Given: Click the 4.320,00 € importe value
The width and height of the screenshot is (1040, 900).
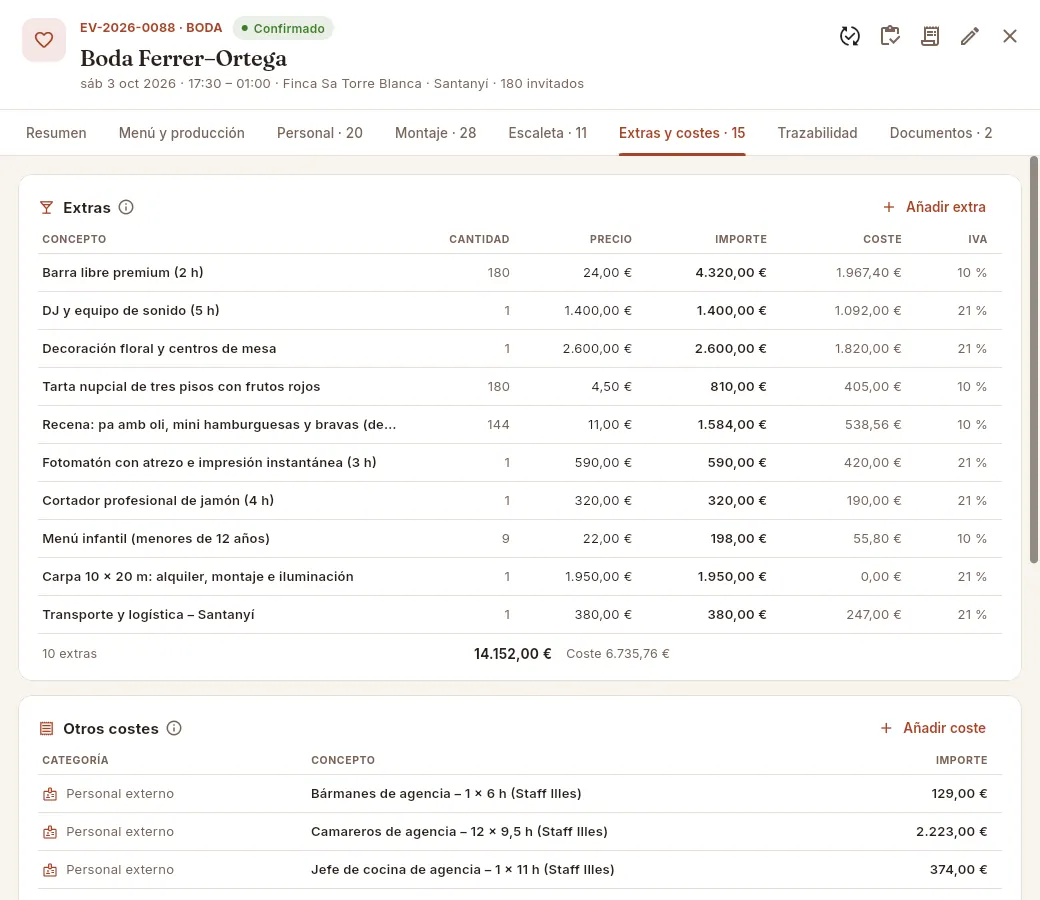Looking at the screenshot, I should tap(731, 273).
